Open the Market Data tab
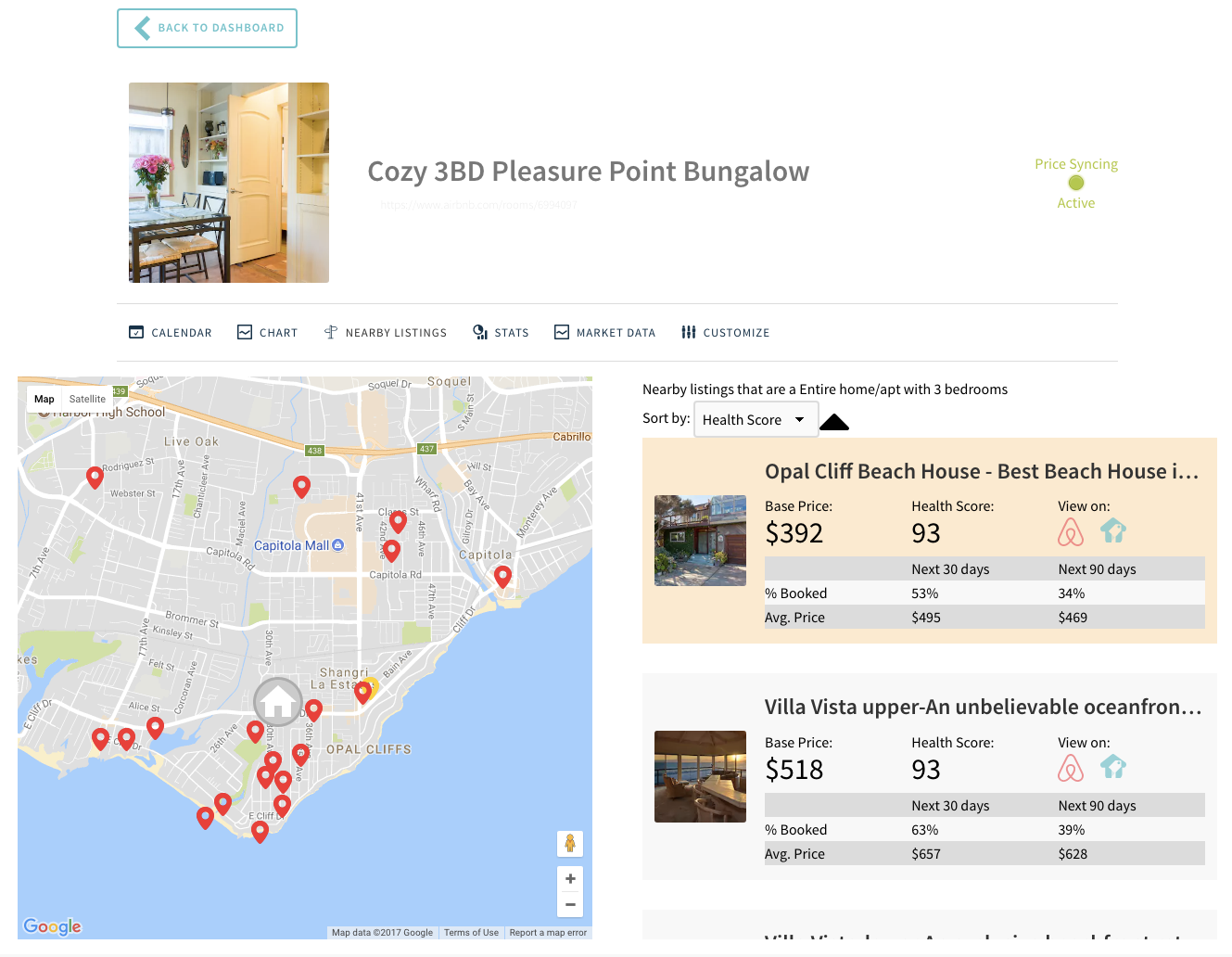This screenshot has width=1232, height=957. pyautogui.click(x=604, y=332)
